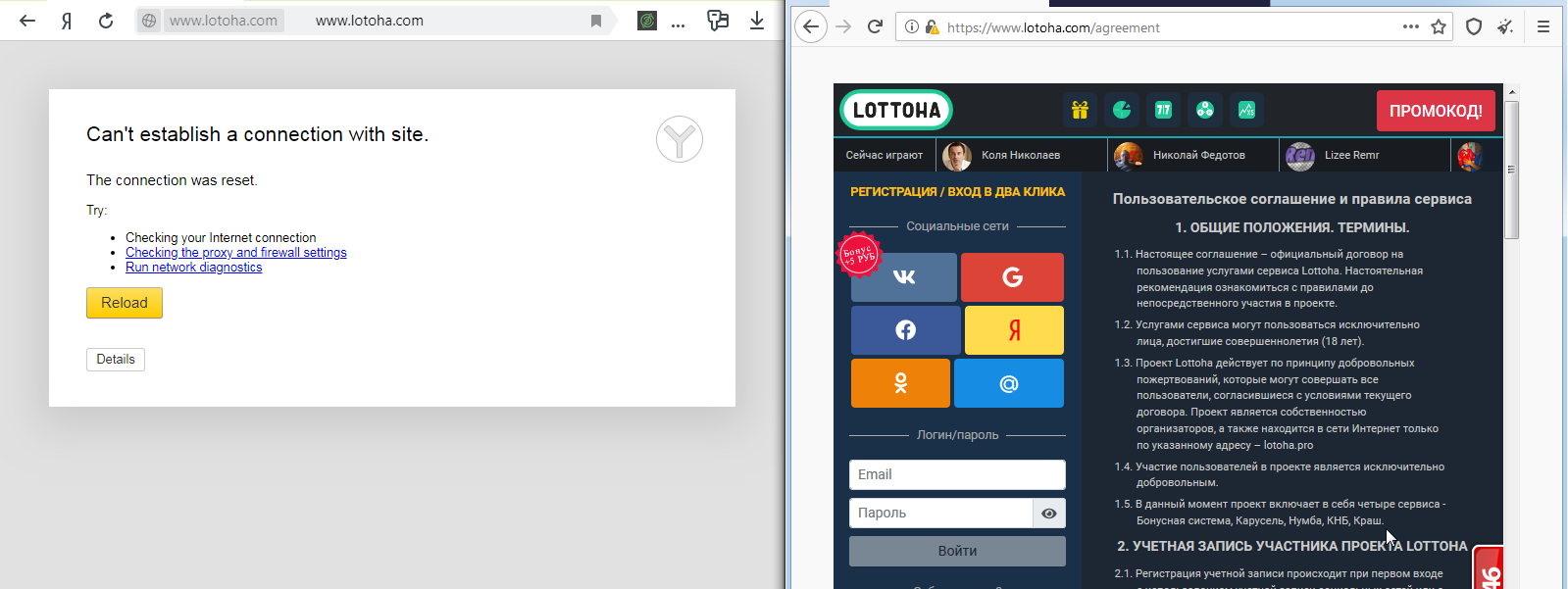The image size is (1568, 589).
Task: Open the 7|7 number game icon
Action: [x=1163, y=110]
